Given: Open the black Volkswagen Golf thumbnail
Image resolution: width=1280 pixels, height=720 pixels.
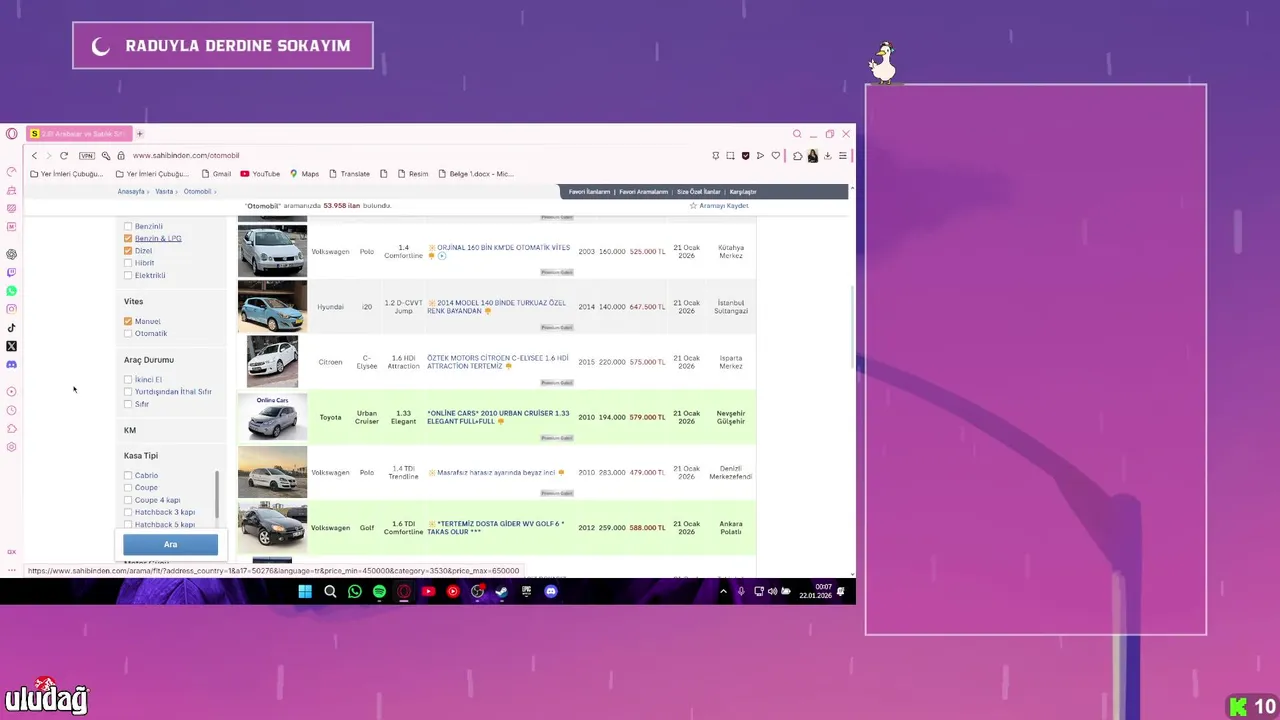Looking at the screenshot, I should click(272, 527).
